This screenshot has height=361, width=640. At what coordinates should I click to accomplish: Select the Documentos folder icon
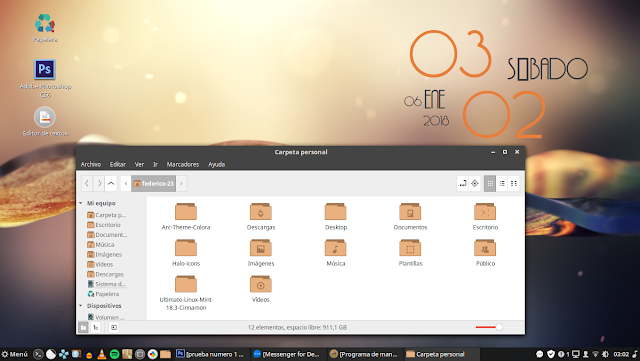(x=410, y=212)
